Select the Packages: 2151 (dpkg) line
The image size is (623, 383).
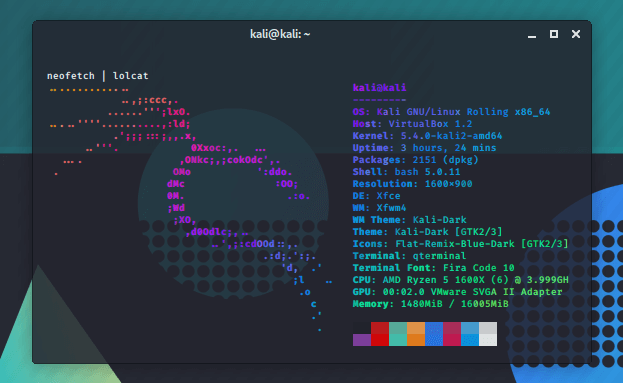[416, 160]
